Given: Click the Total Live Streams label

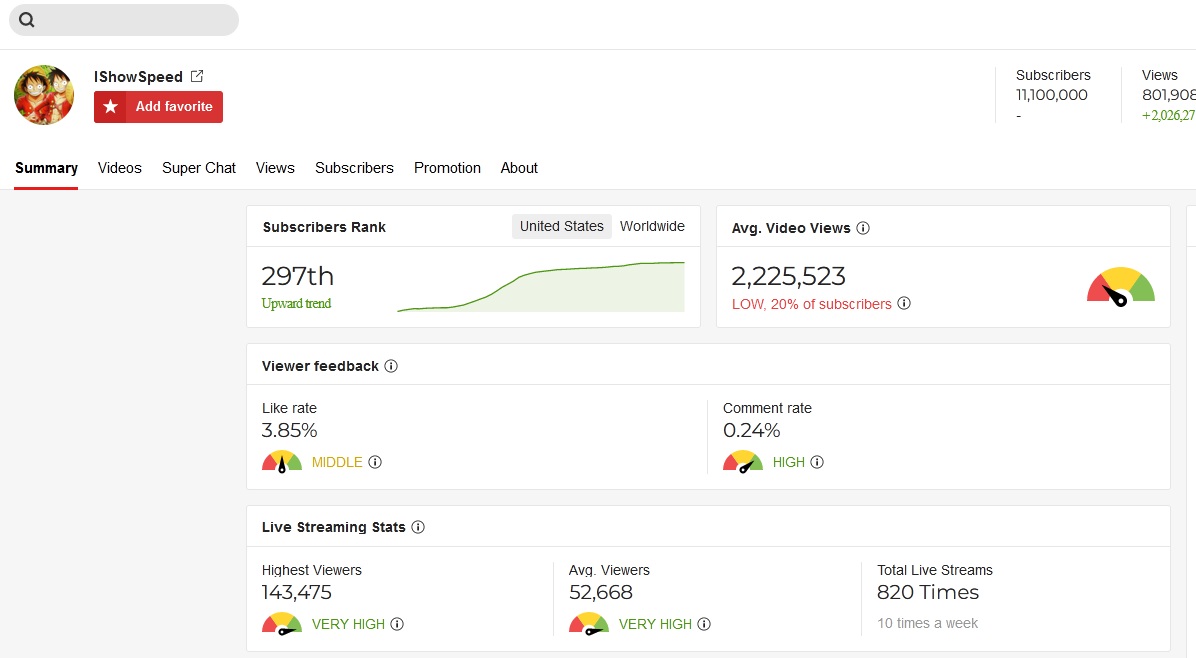Looking at the screenshot, I should (x=935, y=570).
